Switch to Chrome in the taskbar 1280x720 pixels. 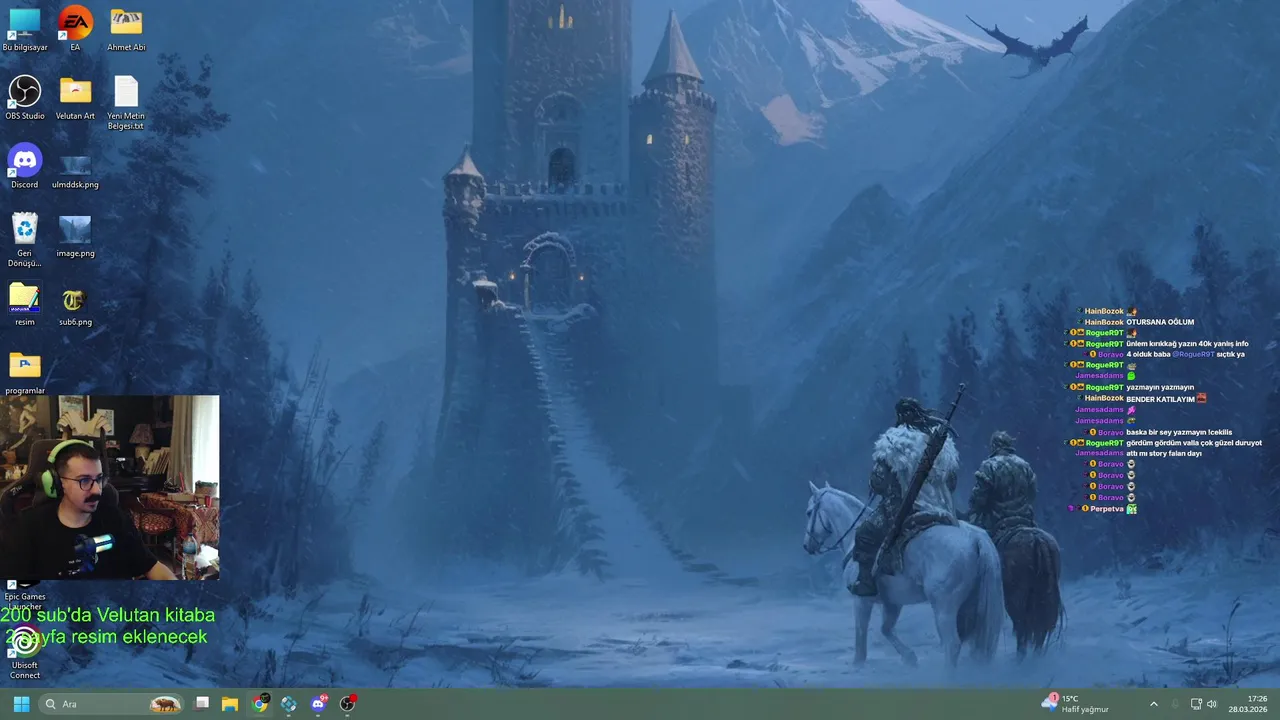tap(260, 704)
